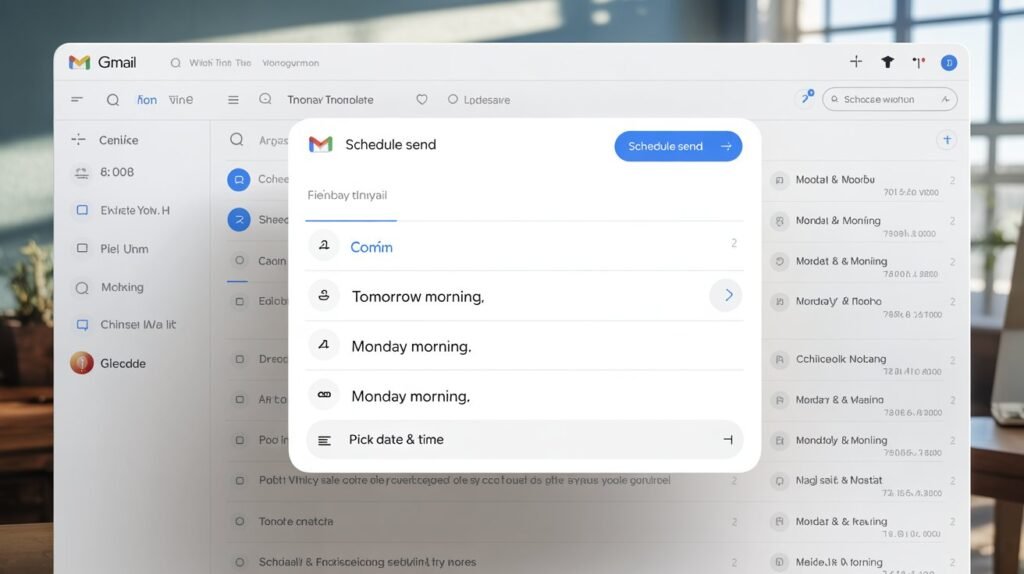Click the blue Schedule send button

pos(678,146)
